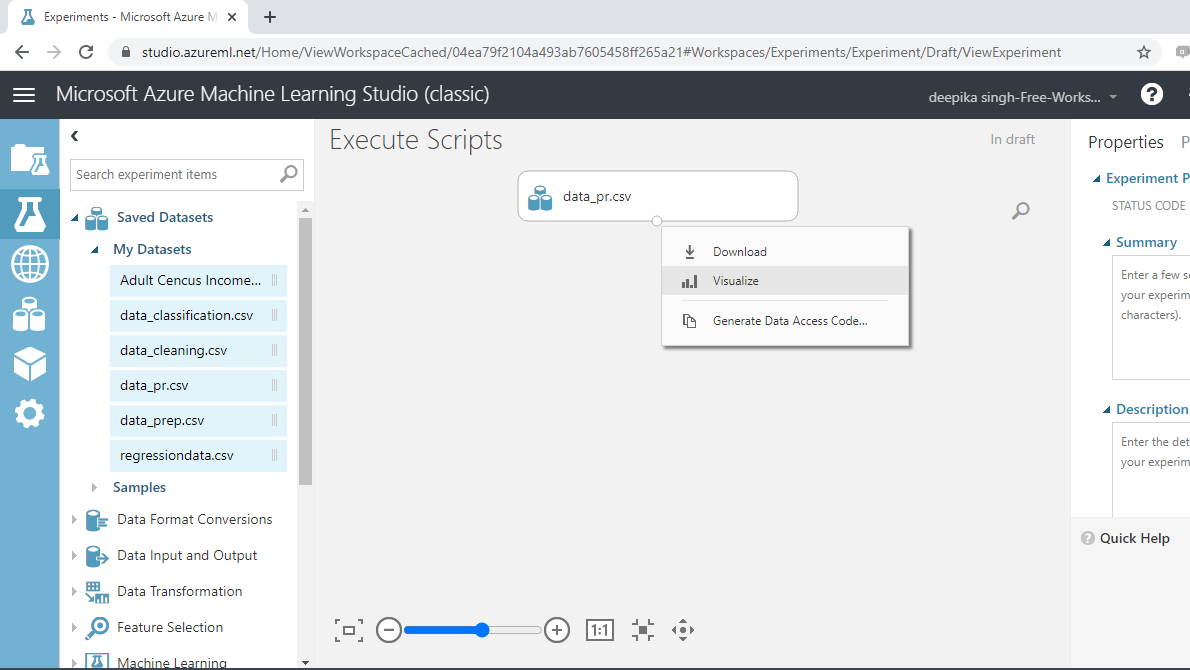Image resolution: width=1190 pixels, height=670 pixels.
Task: Click the Description text box
Action: point(1151,469)
